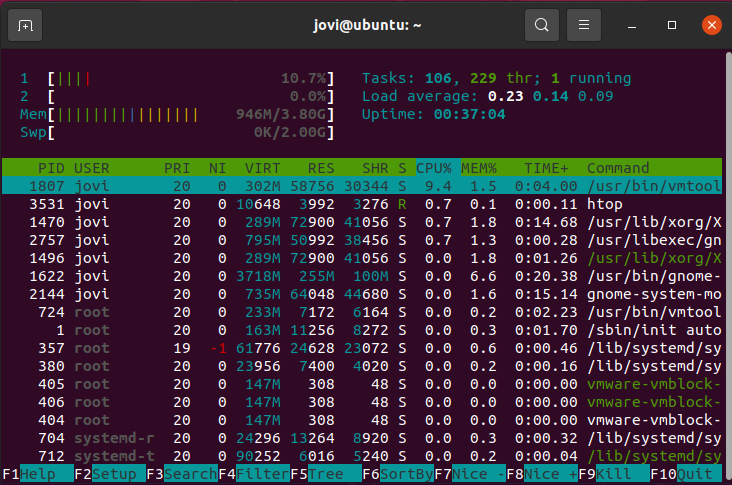Viewport: 732px width, 485px height.
Task: Close the terminal window
Action: pos(711,25)
